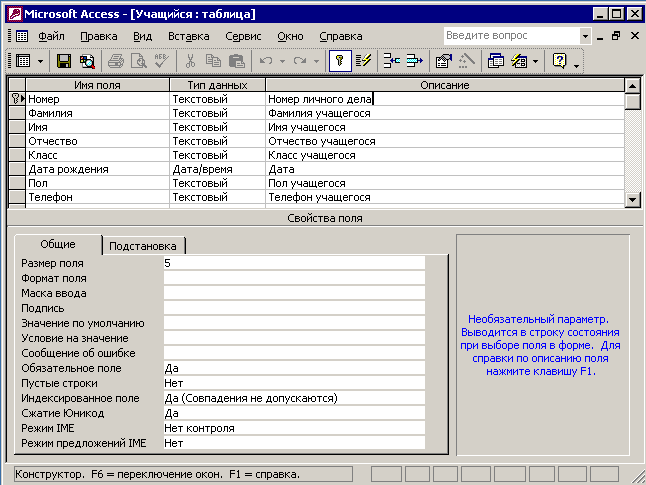Select the row selector for Фамилия
Image resolution: width=646 pixels, height=485 pixels.
pos(17,113)
